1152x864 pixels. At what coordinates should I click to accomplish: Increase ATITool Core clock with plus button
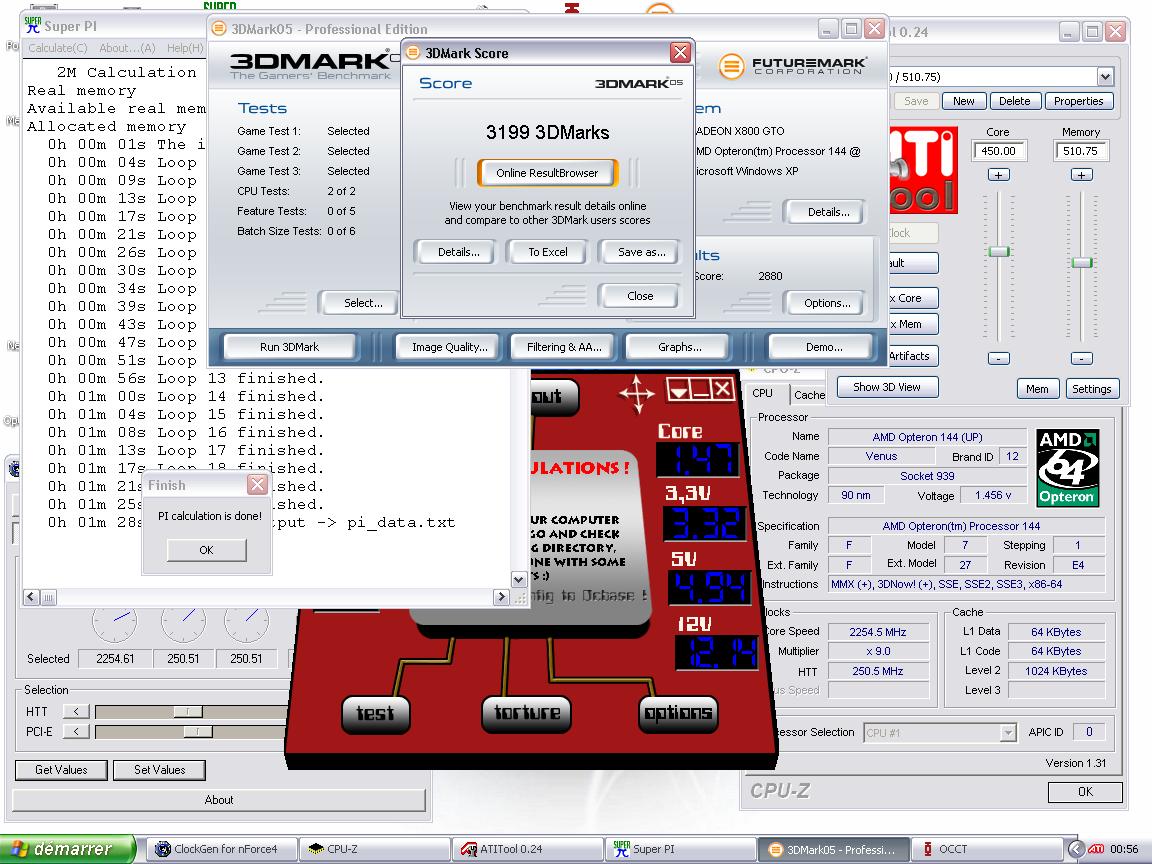point(998,175)
